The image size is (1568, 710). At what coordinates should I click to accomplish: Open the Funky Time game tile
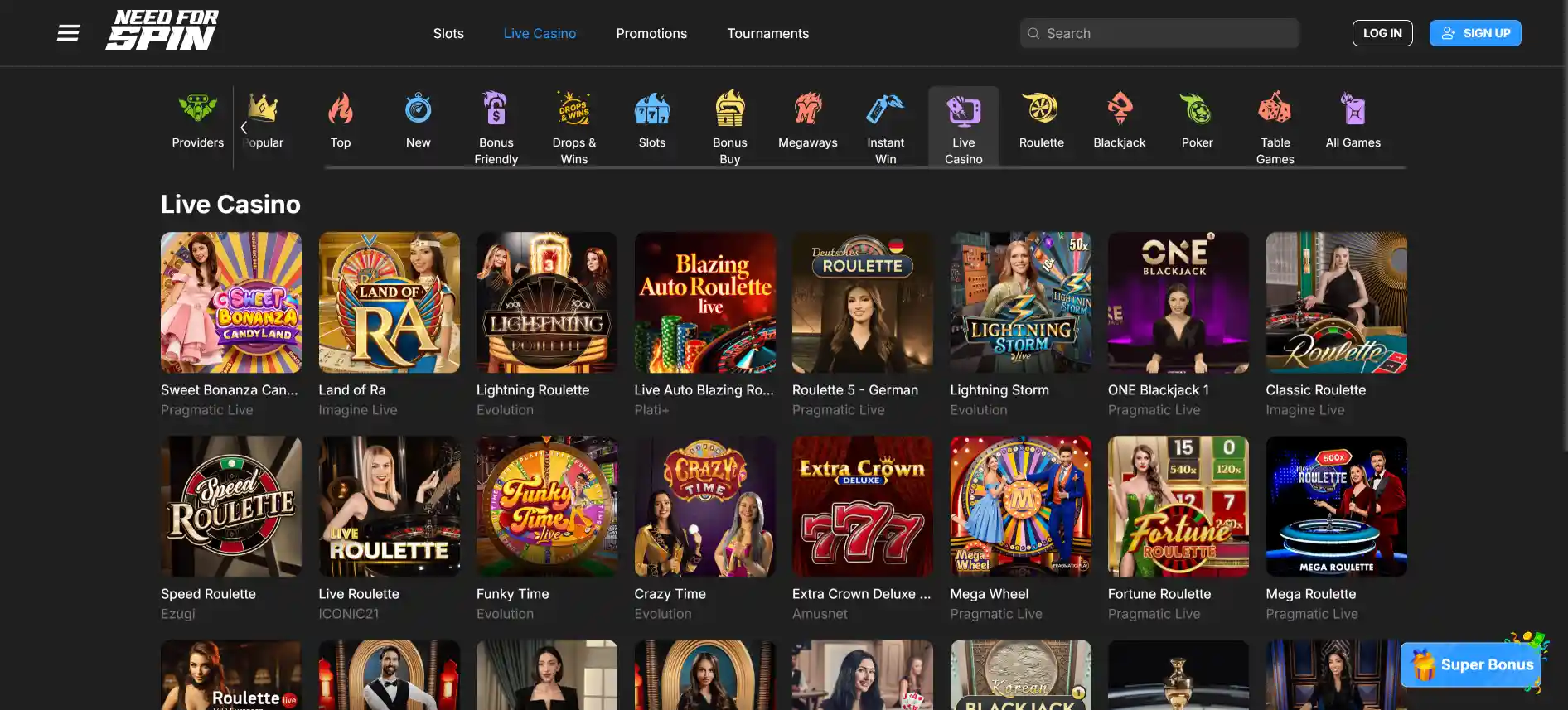point(547,506)
